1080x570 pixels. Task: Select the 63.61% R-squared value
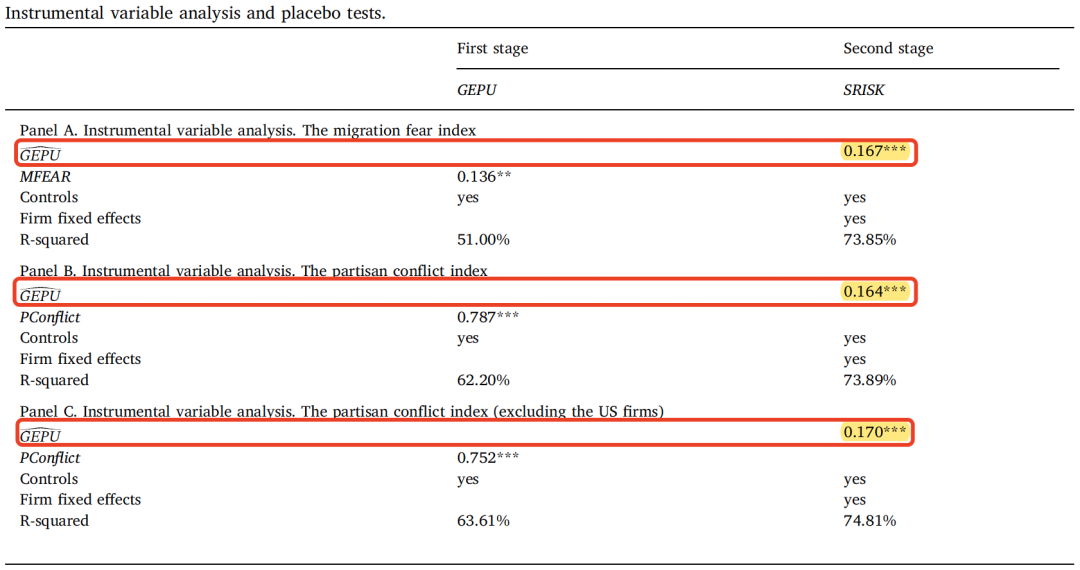click(x=483, y=521)
